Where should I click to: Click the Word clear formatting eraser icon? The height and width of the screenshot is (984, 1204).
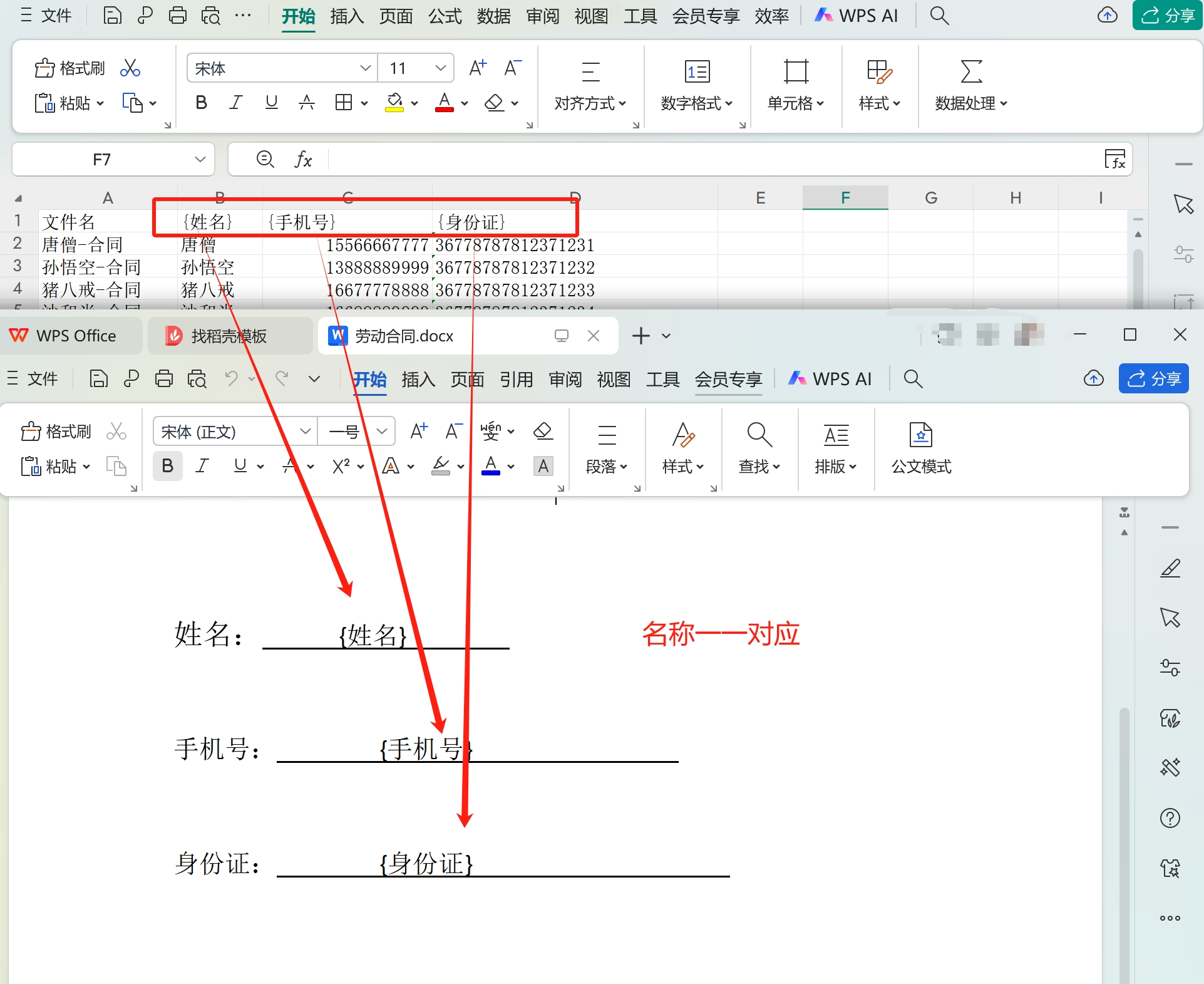[542, 431]
